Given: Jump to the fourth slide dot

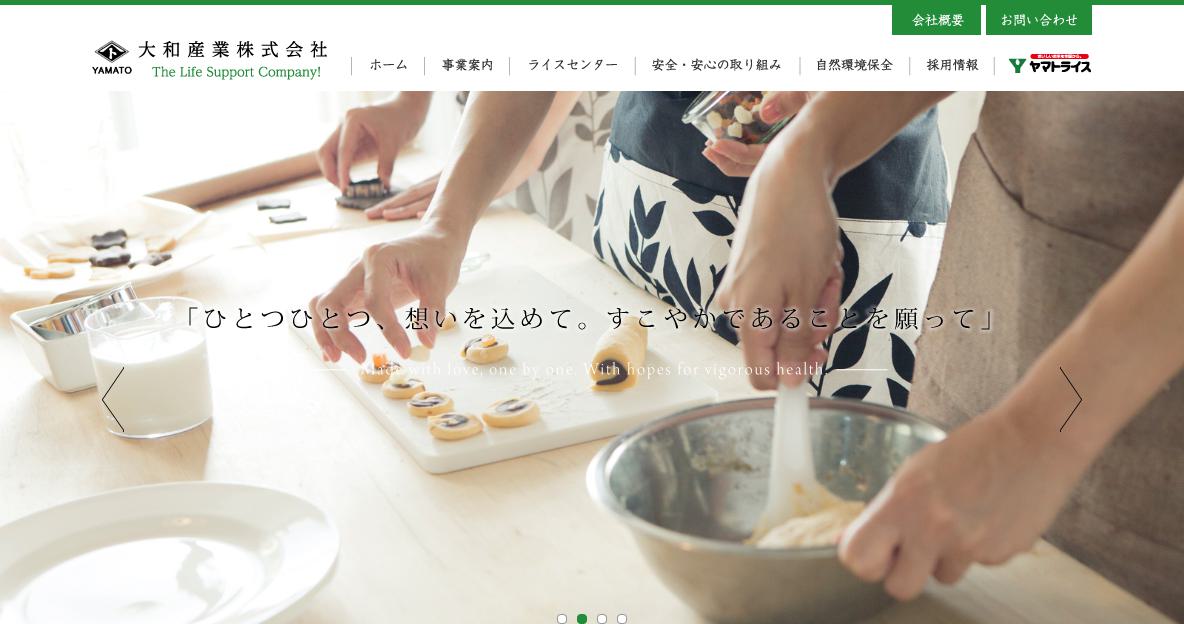Looking at the screenshot, I should (x=622, y=619).
